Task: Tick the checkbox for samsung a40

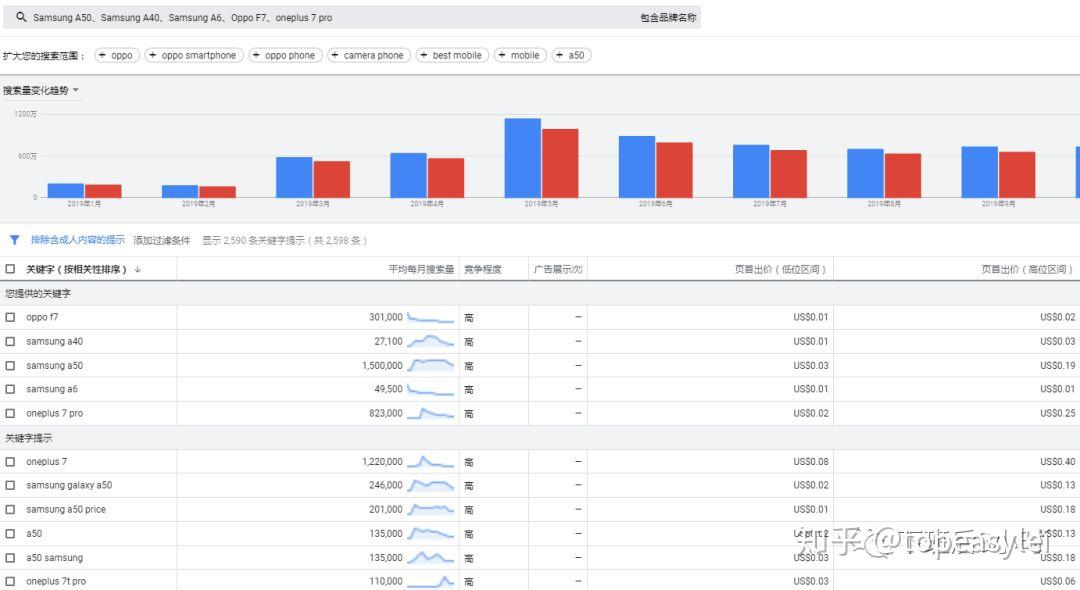Action: pos(10,341)
